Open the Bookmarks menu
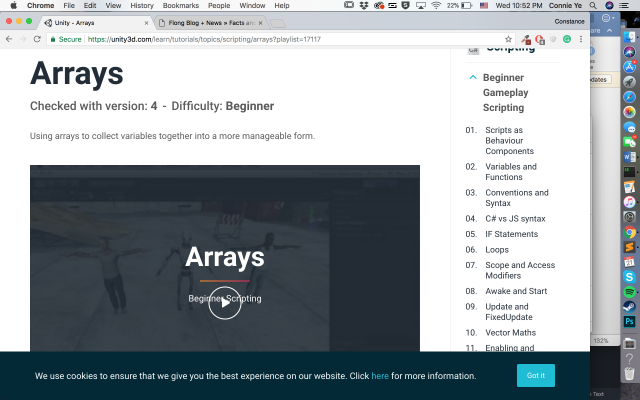Image resolution: width=640 pixels, height=400 pixels. point(180,5)
